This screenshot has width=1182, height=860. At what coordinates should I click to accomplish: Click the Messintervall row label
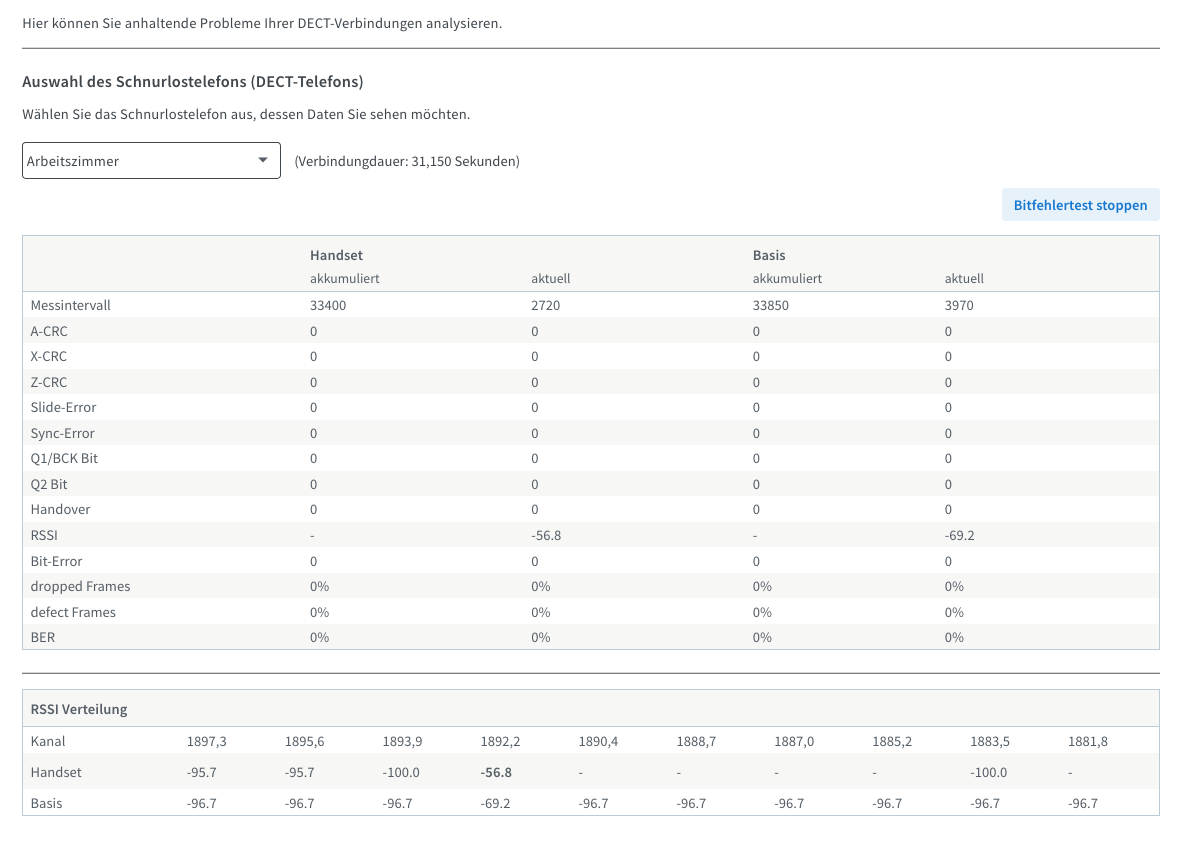pyautogui.click(x=70, y=305)
